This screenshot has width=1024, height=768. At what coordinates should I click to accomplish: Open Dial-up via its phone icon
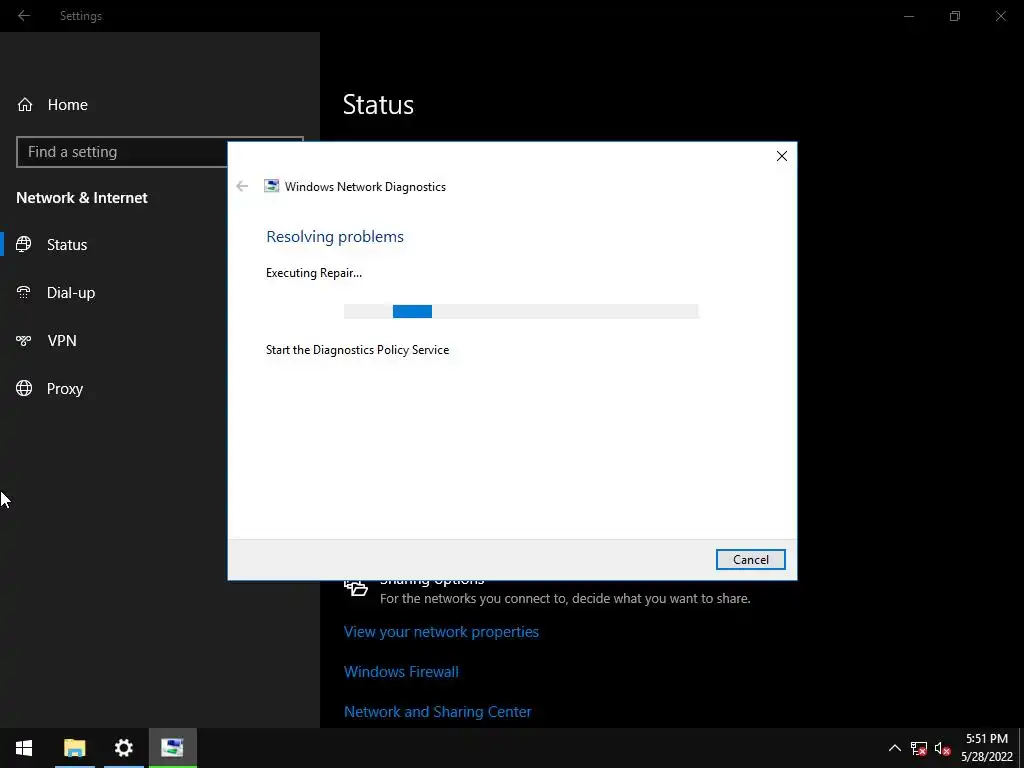tap(24, 292)
